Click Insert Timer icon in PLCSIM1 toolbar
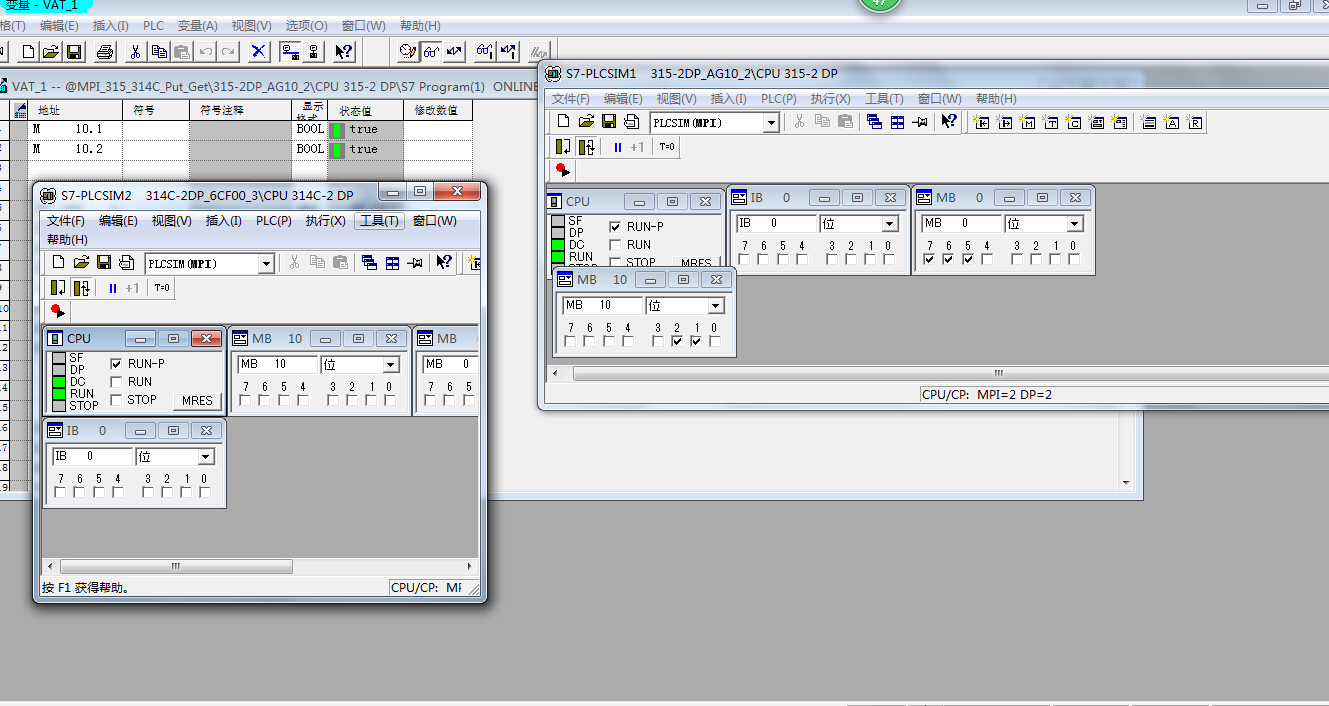This screenshot has width=1329, height=706. [x=1050, y=122]
